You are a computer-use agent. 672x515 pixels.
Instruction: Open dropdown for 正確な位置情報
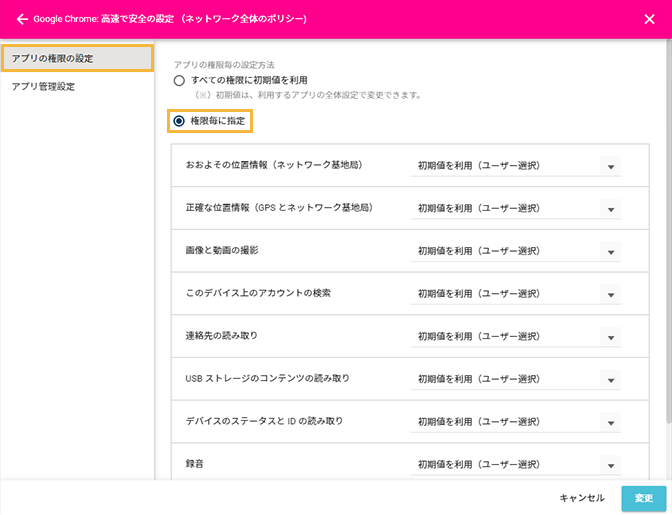pyautogui.click(x=516, y=209)
